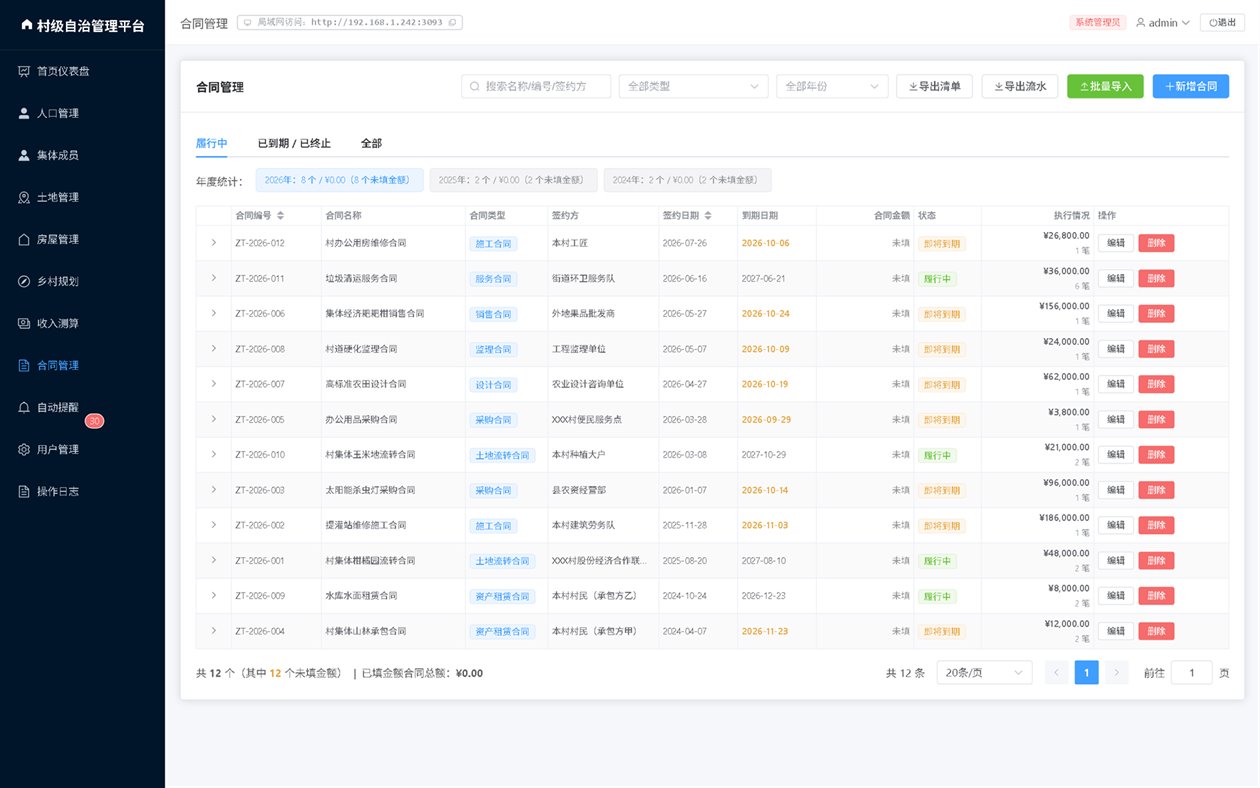The height and width of the screenshot is (788, 1260).
Task: Select the 收入测算 money icon
Action: [x=24, y=323]
